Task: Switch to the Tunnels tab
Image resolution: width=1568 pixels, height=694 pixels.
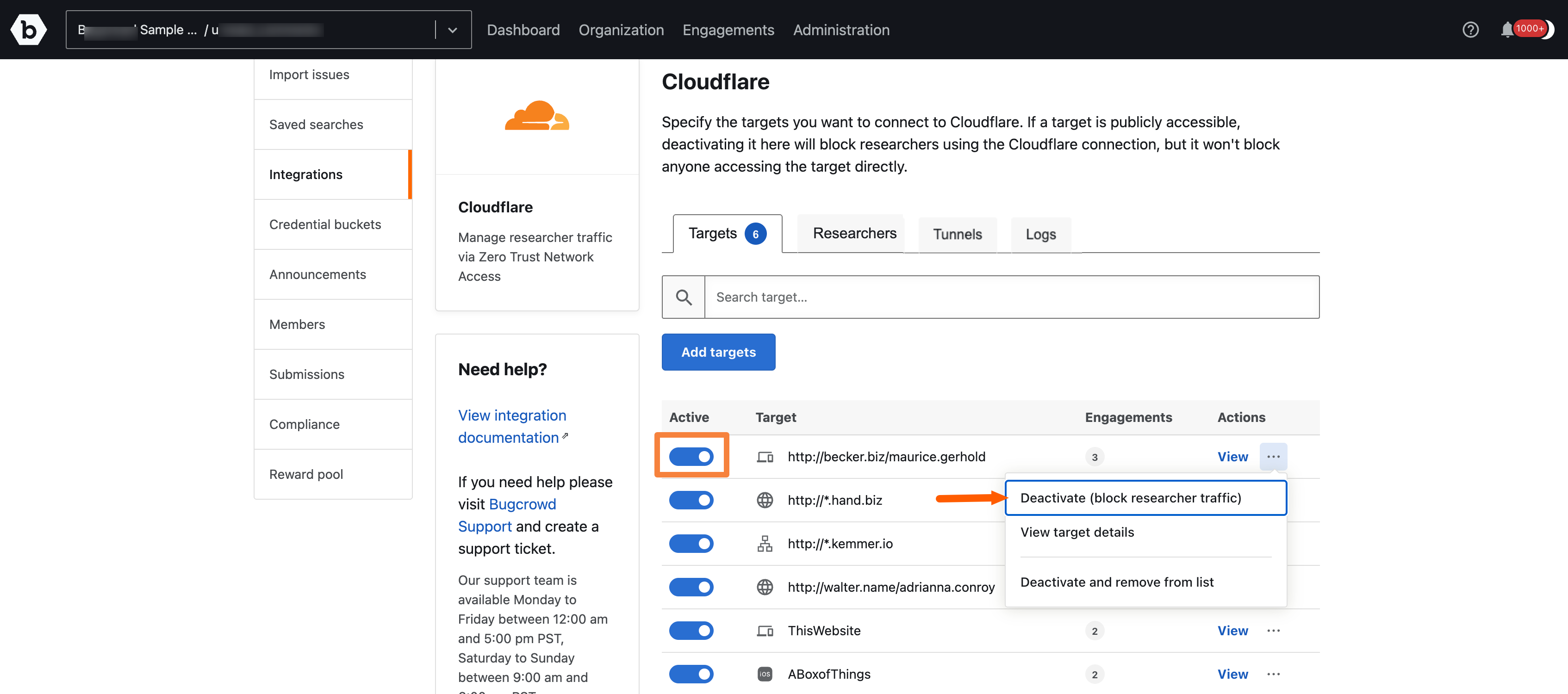Action: [x=957, y=235]
